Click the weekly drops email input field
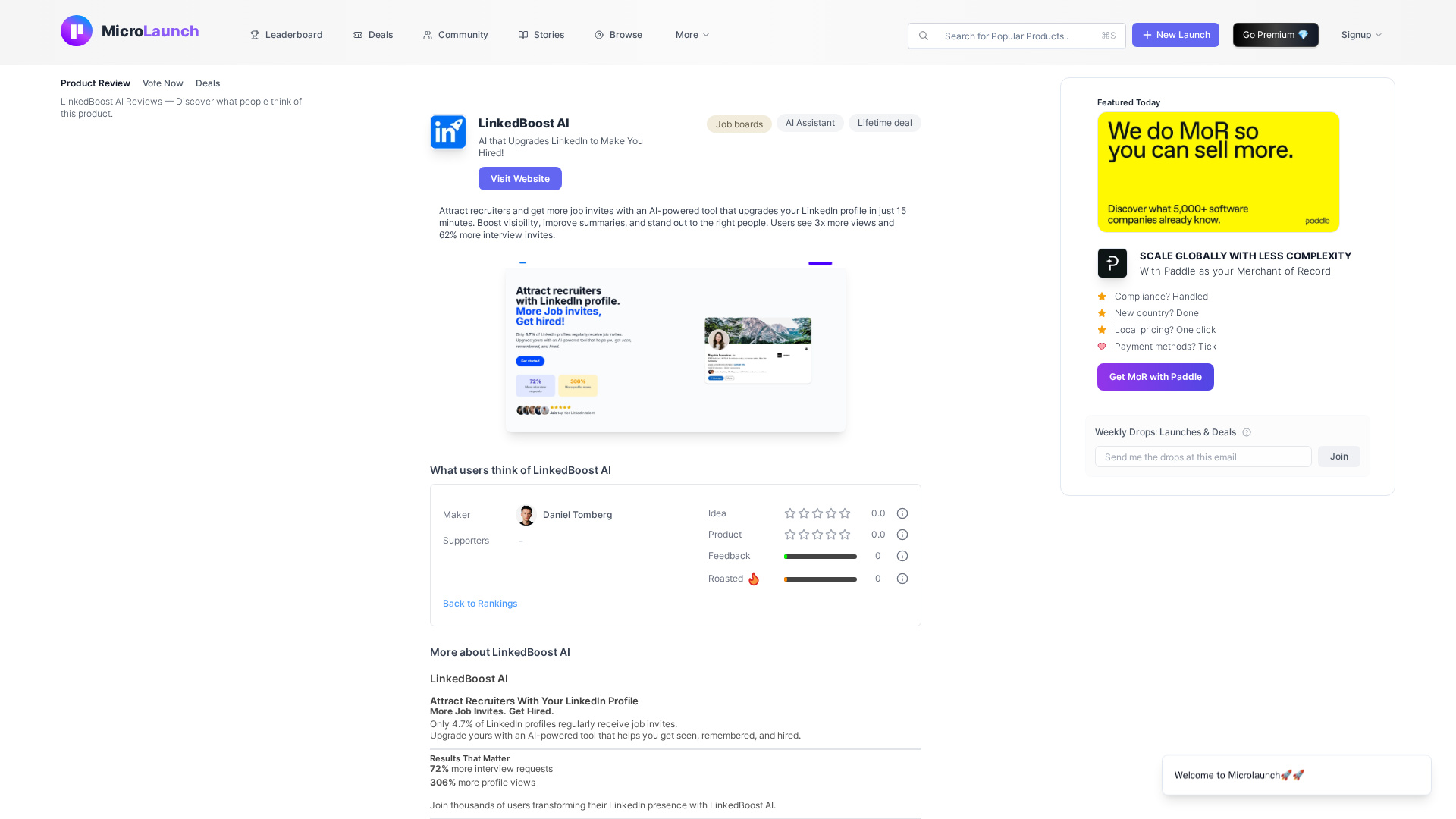Viewport: 1456px width, 819px height. point(1203,457)
